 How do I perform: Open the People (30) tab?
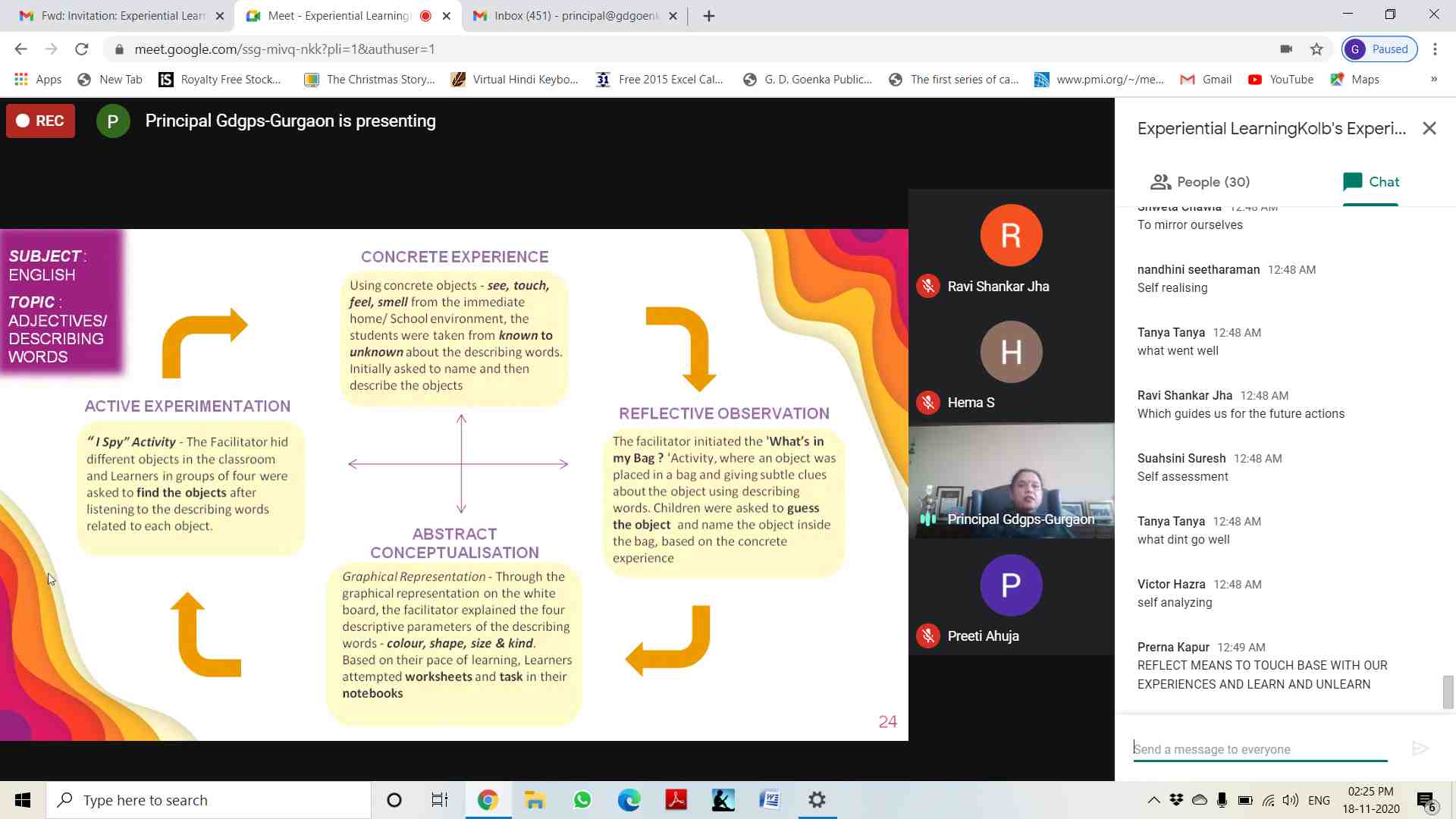click(x=1200, y=182)
